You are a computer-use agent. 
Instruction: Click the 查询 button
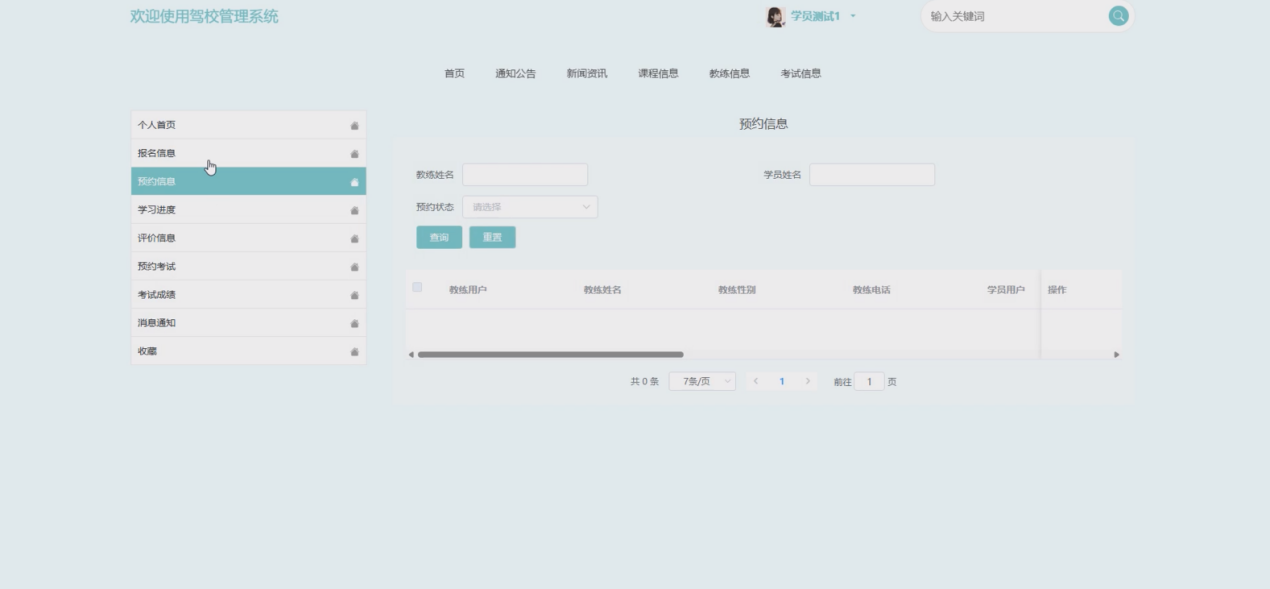pyautogui.click(x=439, y=238)
